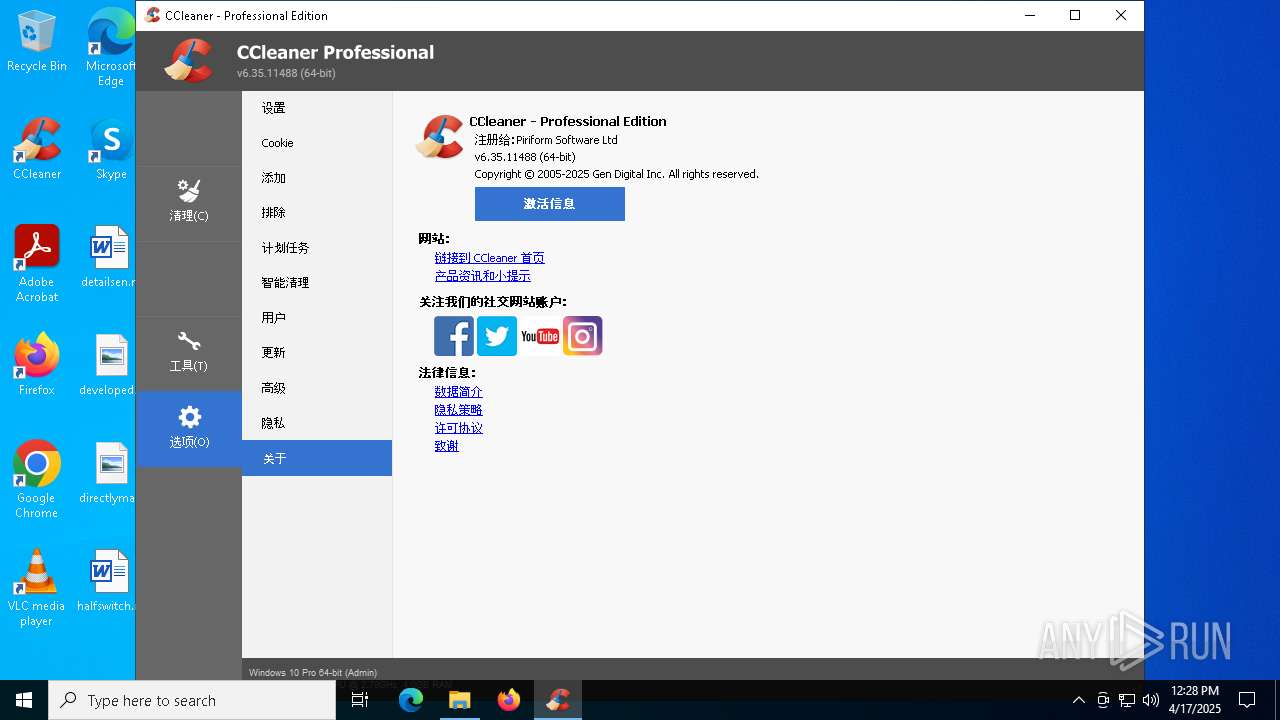
Task: Open the 清理(C) cleaner section
Action: pos(189,203)
